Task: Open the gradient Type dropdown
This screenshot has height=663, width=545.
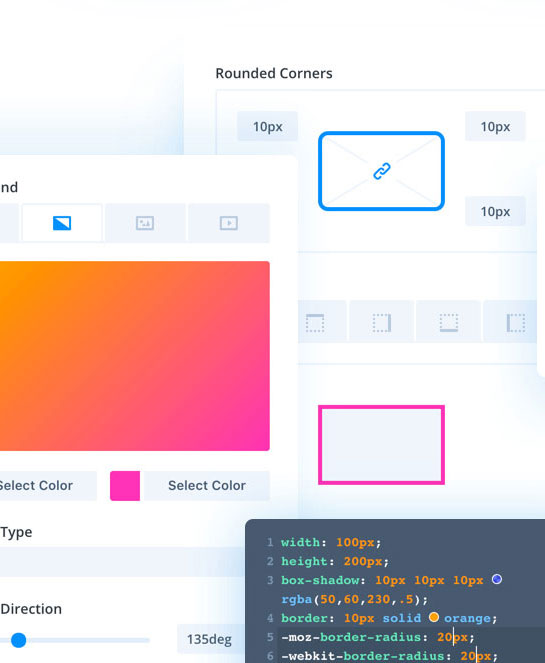Action: 122,562
